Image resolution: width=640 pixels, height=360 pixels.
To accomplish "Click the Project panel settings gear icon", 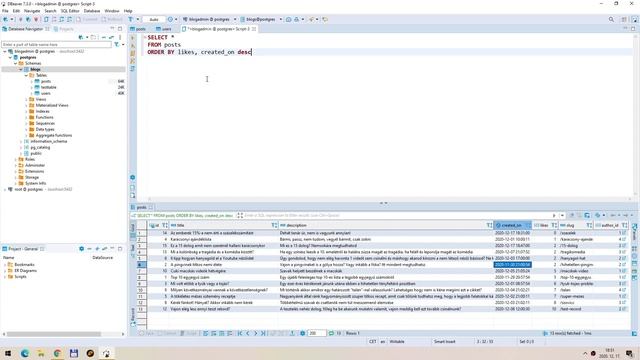I will (81, 249).
